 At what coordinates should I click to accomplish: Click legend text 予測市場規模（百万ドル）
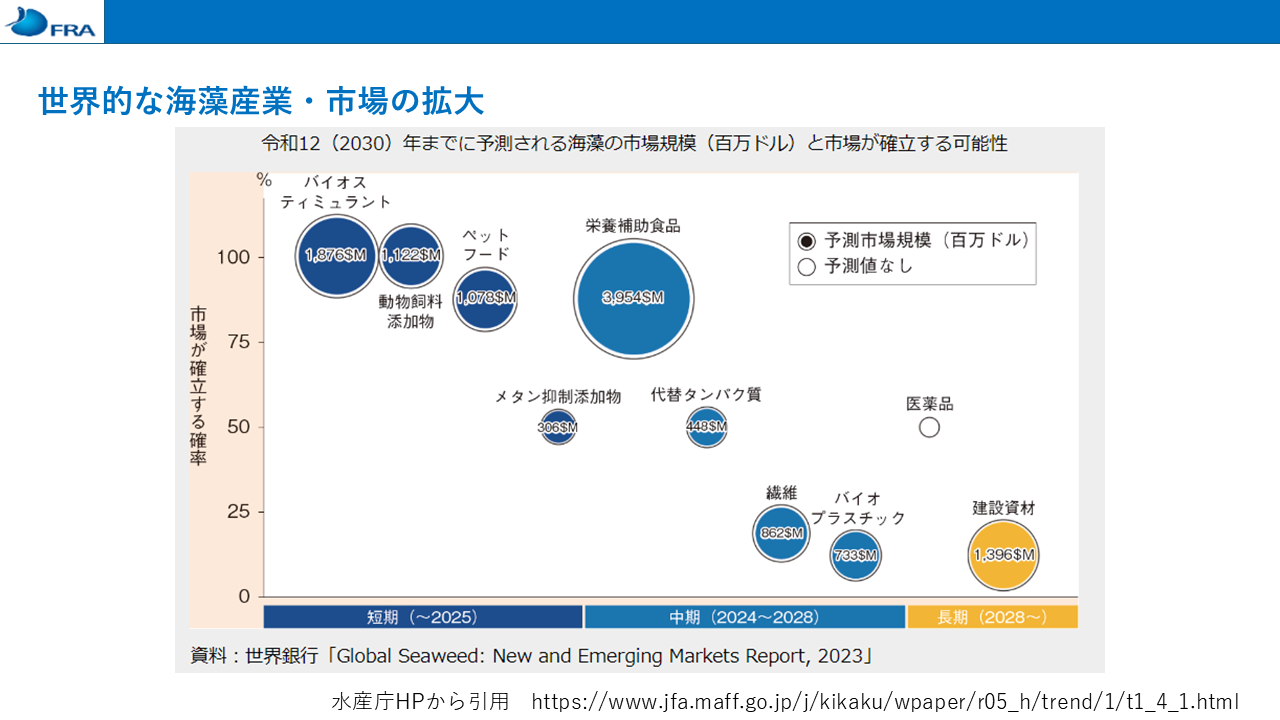coord(927,241)
